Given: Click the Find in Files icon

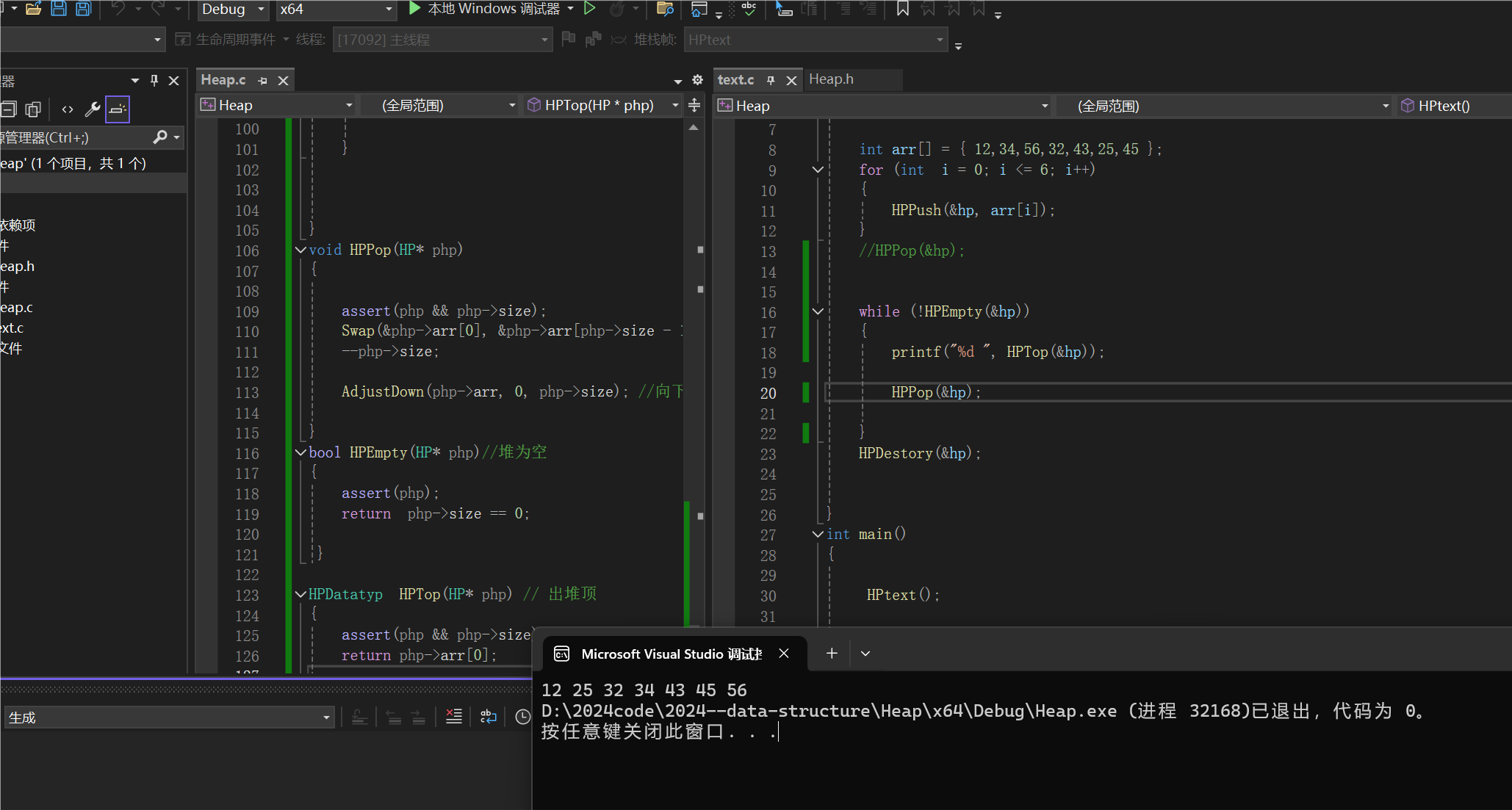Looking at the screenshot, I should click(665, 9).
